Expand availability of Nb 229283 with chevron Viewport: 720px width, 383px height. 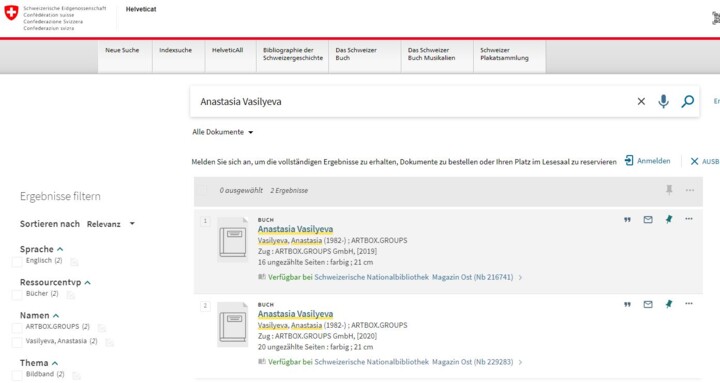pyautogui.click(x=520, y=362)
